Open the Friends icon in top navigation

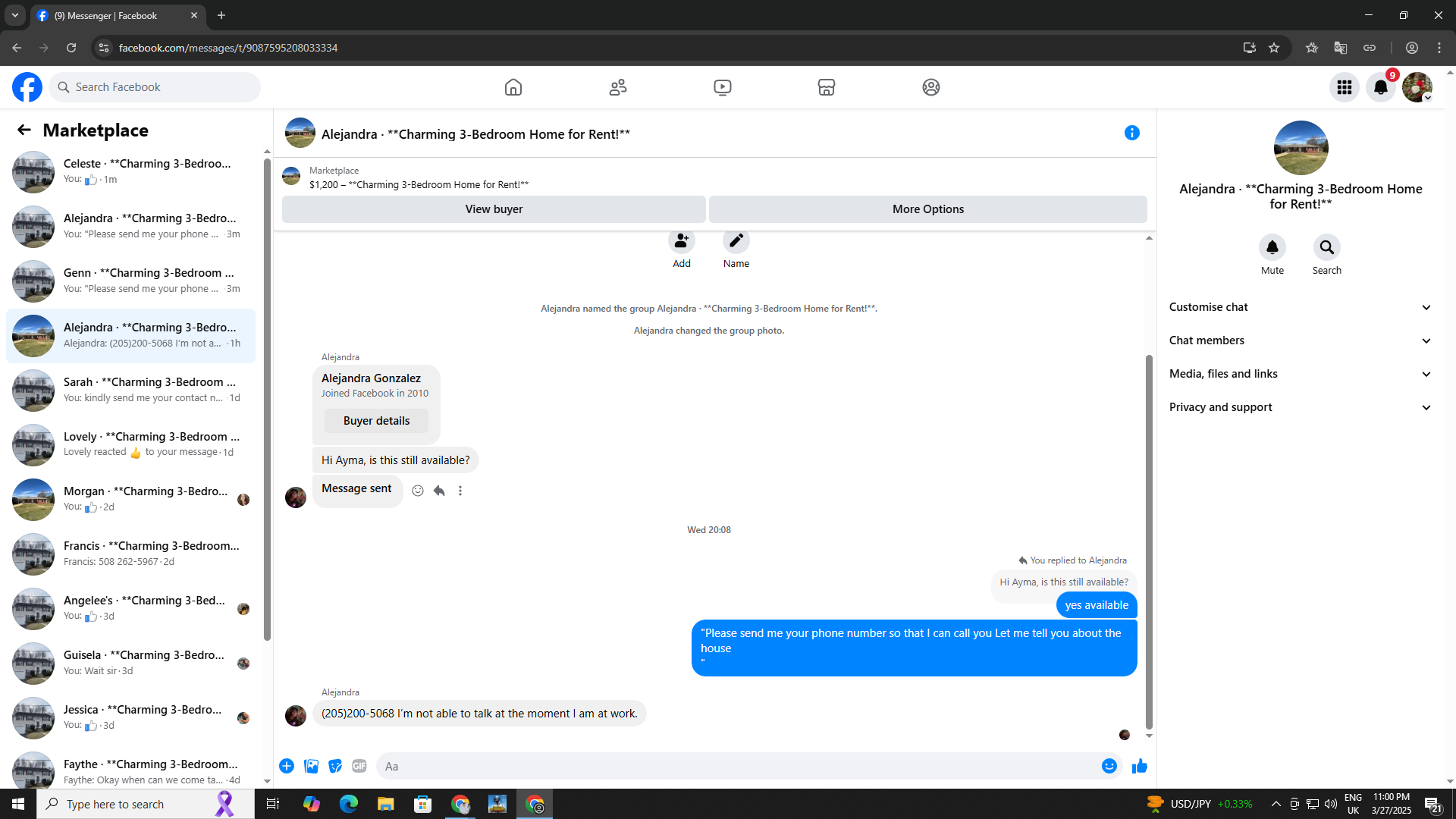coord(618,87)
